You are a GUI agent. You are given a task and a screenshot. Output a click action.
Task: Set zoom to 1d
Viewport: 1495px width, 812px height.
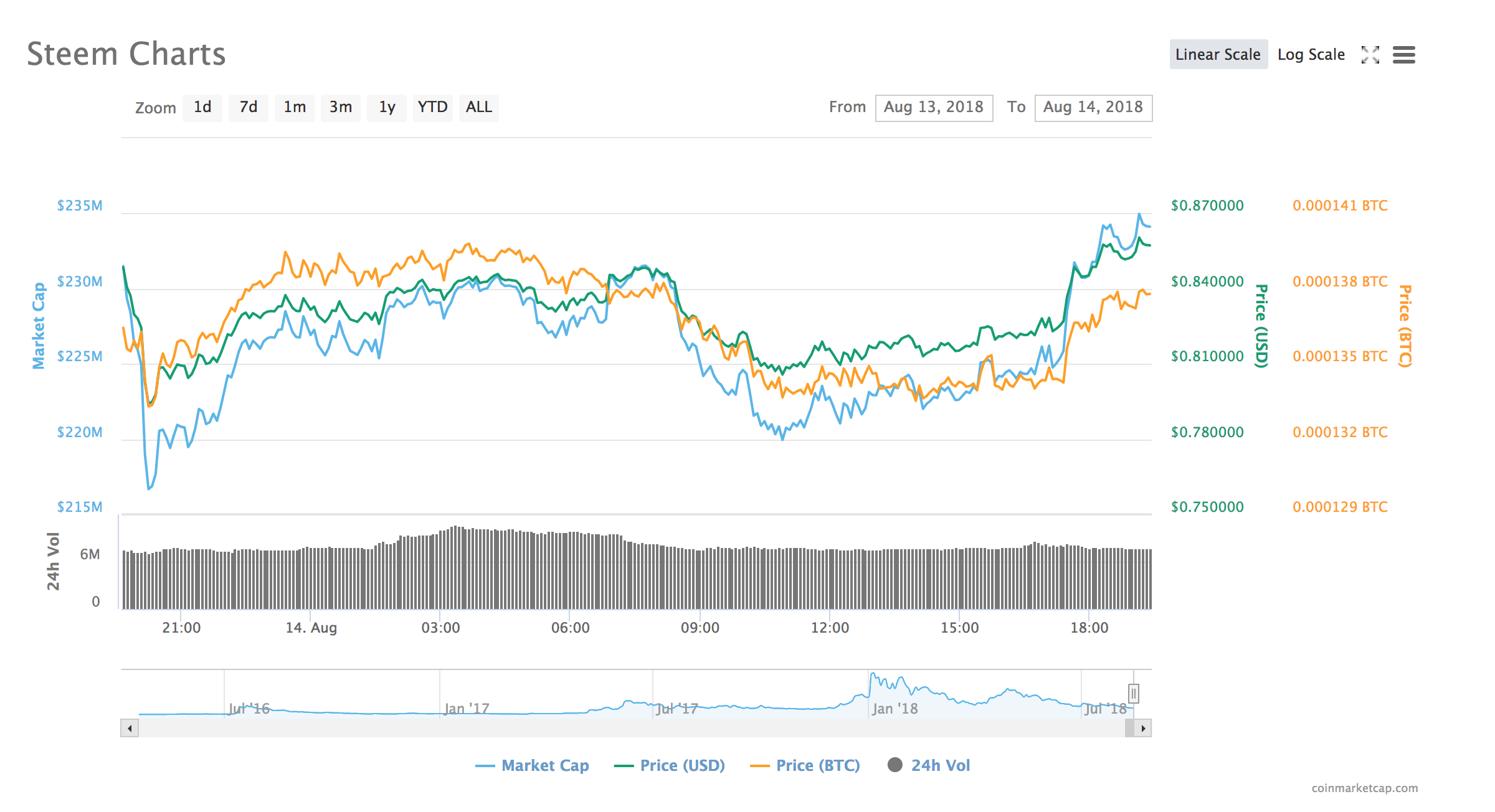(x=202, y=107)
